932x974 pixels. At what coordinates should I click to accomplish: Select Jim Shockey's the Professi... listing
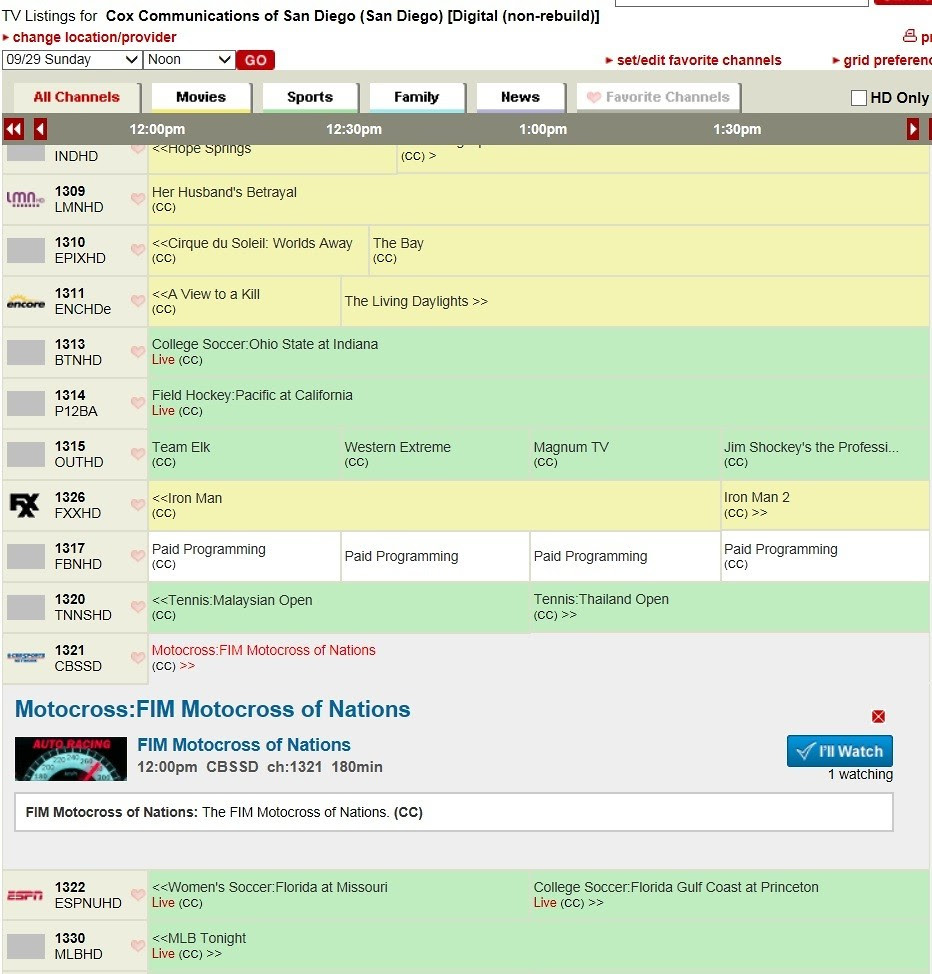(x=811, y=447)
